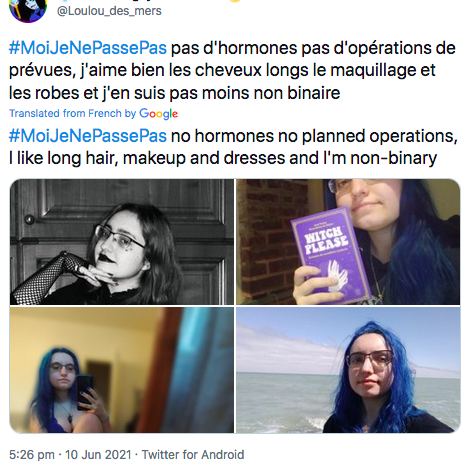The height and width of the screenshot is (475, 474).
Task: Click the phone in the mirror selfie
Action: (85, 392)
